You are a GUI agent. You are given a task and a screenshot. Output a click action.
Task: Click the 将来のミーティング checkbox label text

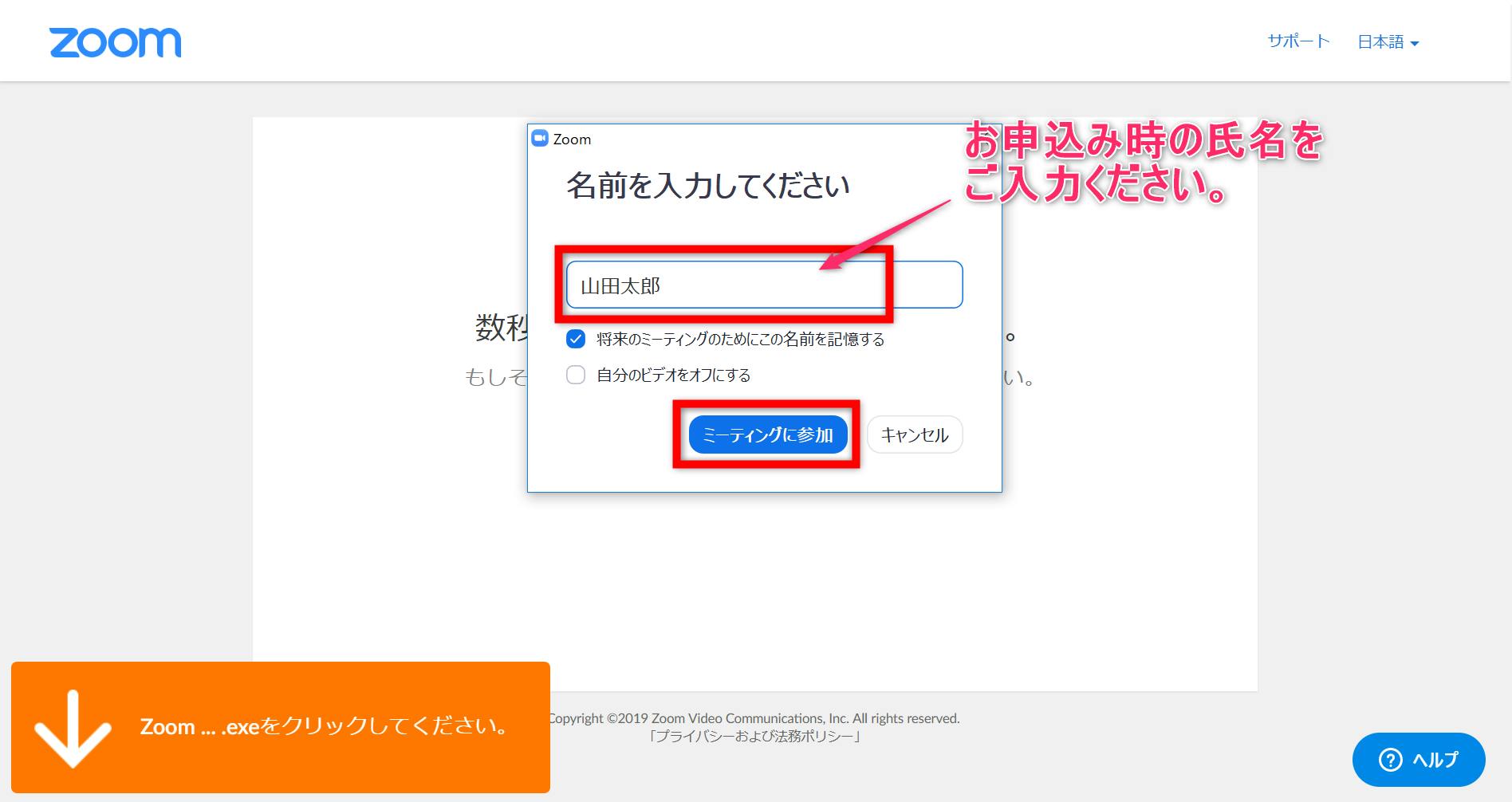point(740,340)
